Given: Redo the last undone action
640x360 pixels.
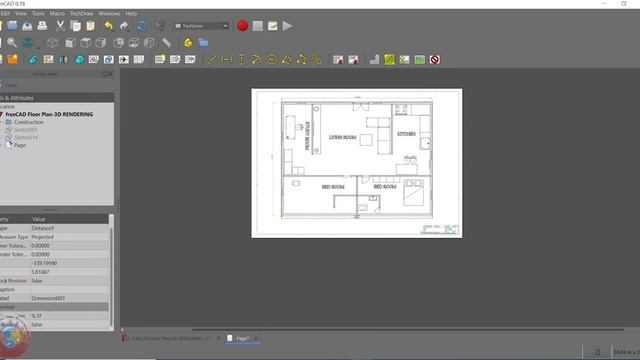Looking at the screenshot, I should (x=124, y=26).
